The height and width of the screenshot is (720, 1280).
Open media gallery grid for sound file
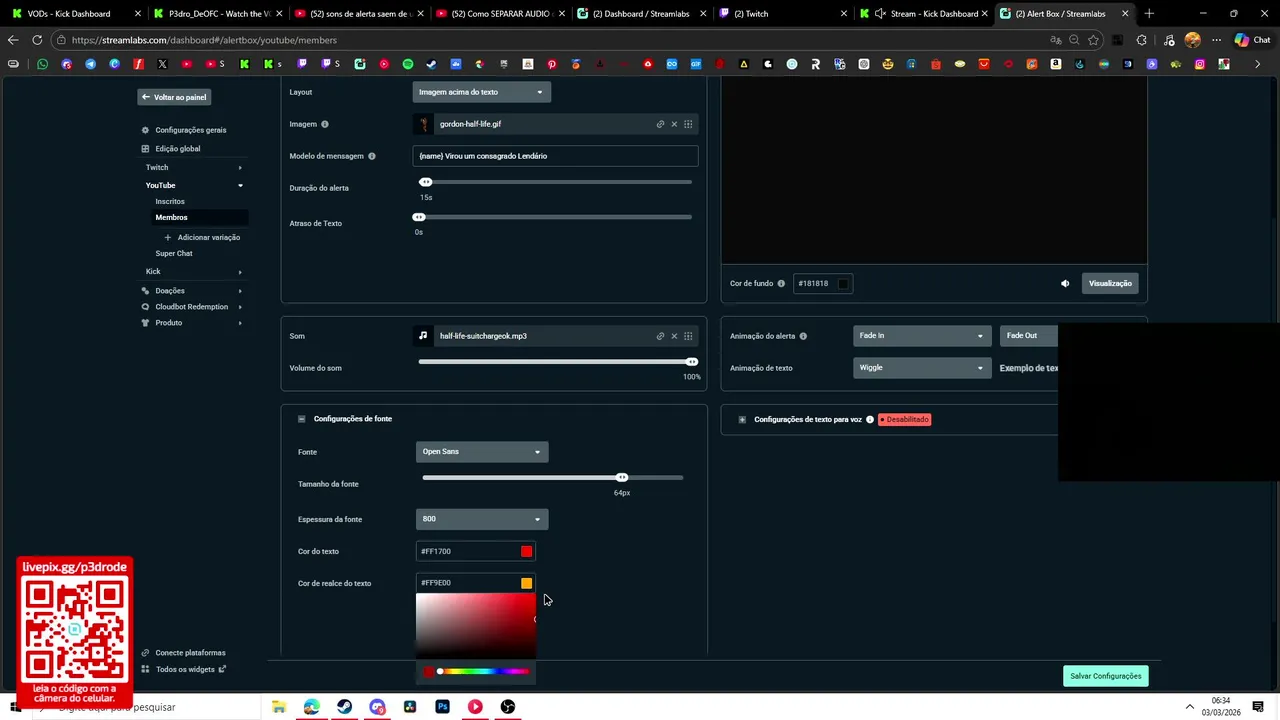[688, 336]
